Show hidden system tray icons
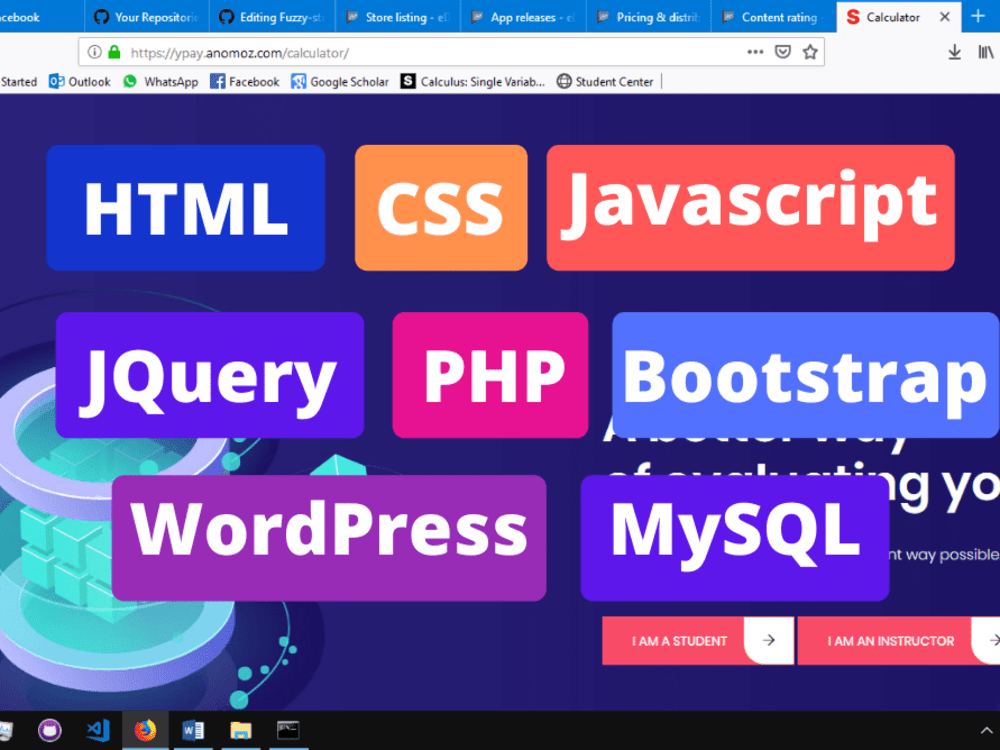 [986, 730]
